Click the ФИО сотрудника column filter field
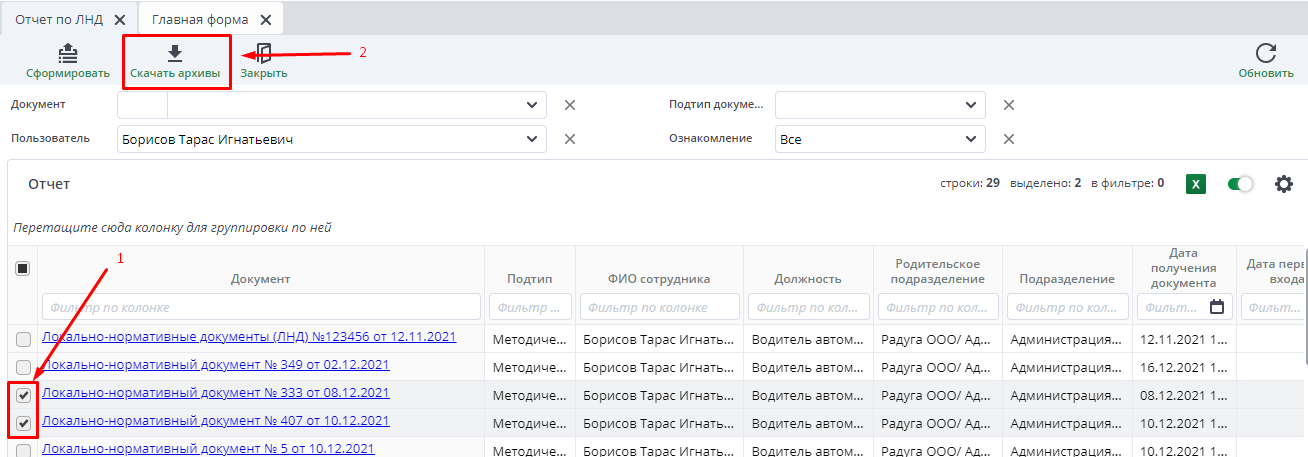Image resolution: width=1308 pixels, height=457 pixels. [659, 307]
